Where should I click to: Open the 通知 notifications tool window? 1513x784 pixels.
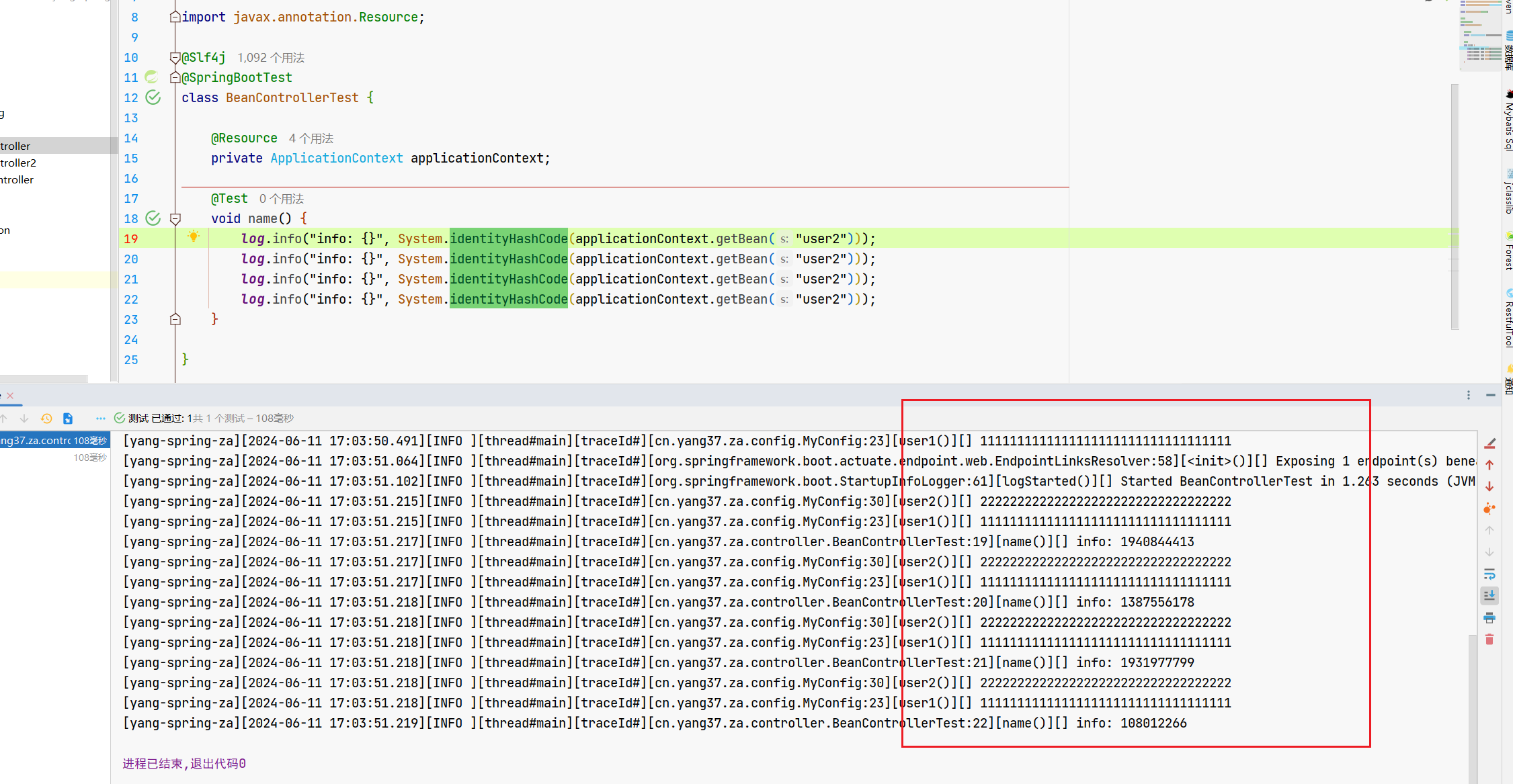pos(1509,380)
